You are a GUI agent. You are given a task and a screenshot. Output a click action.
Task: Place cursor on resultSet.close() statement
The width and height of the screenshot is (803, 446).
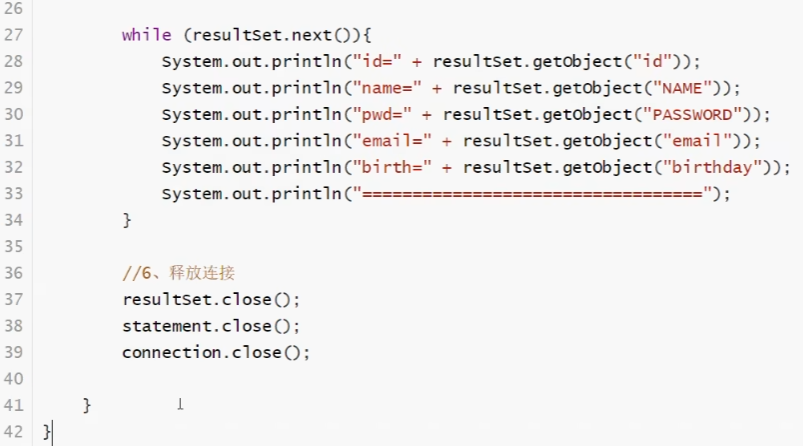pos(210,299)
